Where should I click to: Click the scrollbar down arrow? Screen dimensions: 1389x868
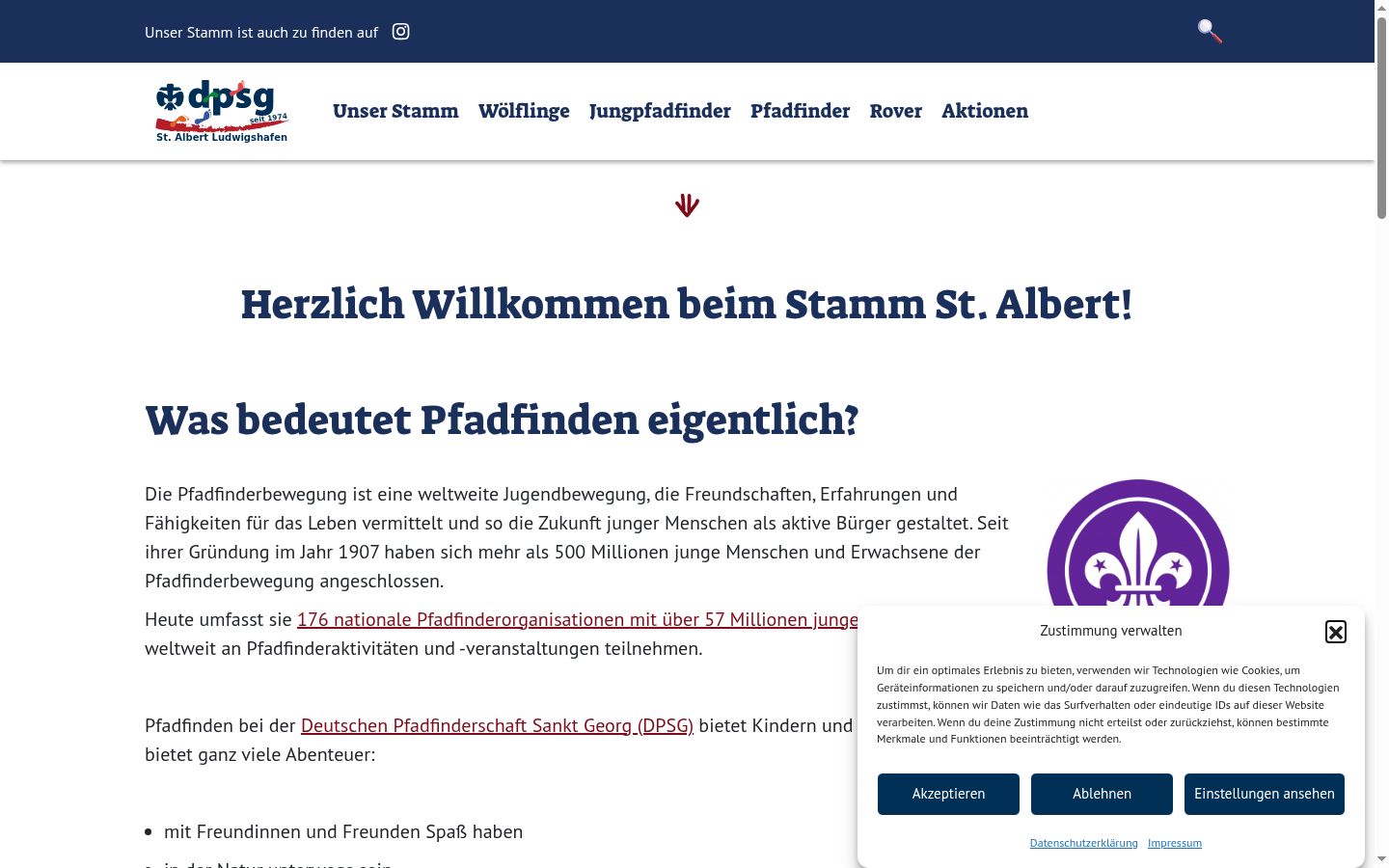coord(1381,859)
